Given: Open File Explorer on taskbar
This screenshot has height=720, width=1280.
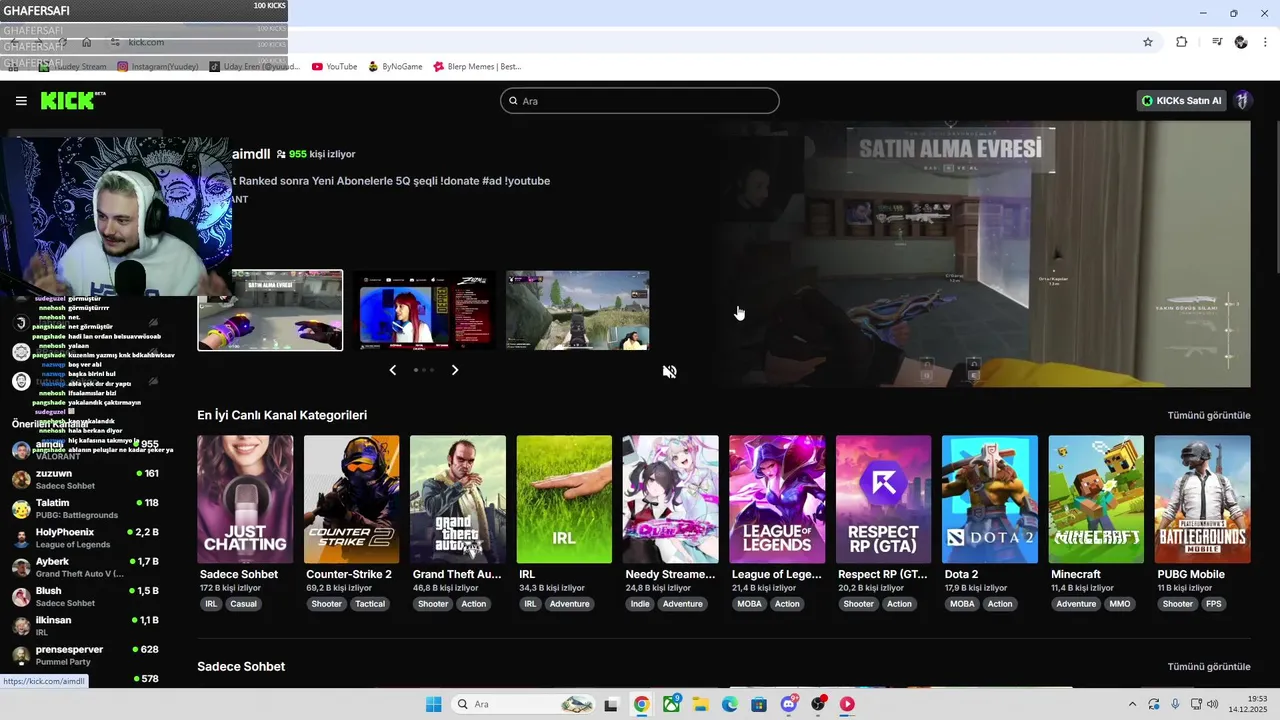Looking at the screenshot, I should click(x=701, y=704).
